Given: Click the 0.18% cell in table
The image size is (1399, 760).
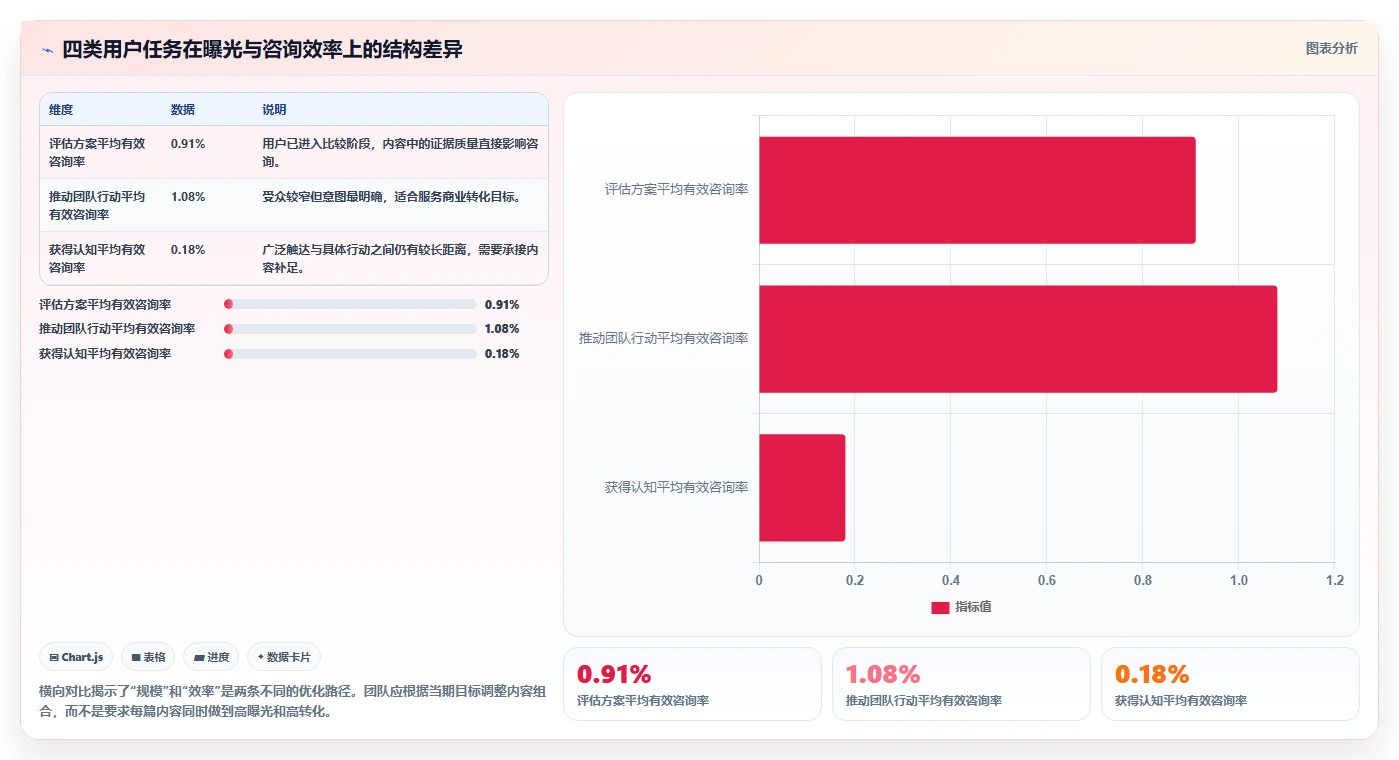Looking at the screenshot, I should [x=188, y=250].
